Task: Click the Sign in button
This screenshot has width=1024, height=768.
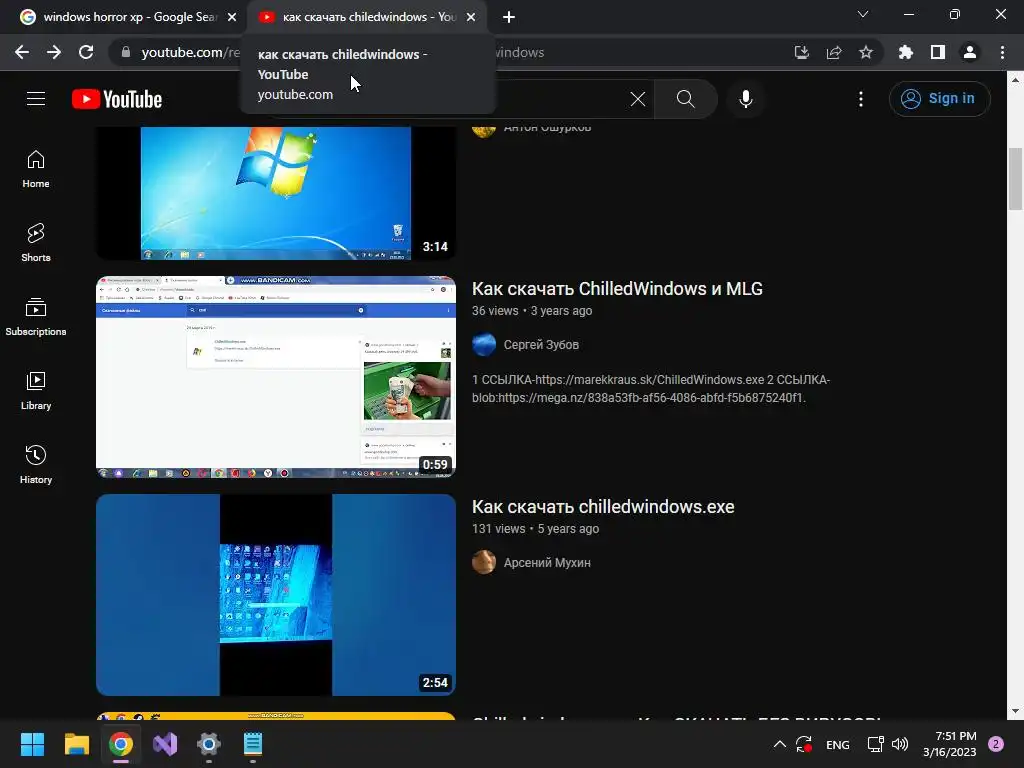Action: 939,99
